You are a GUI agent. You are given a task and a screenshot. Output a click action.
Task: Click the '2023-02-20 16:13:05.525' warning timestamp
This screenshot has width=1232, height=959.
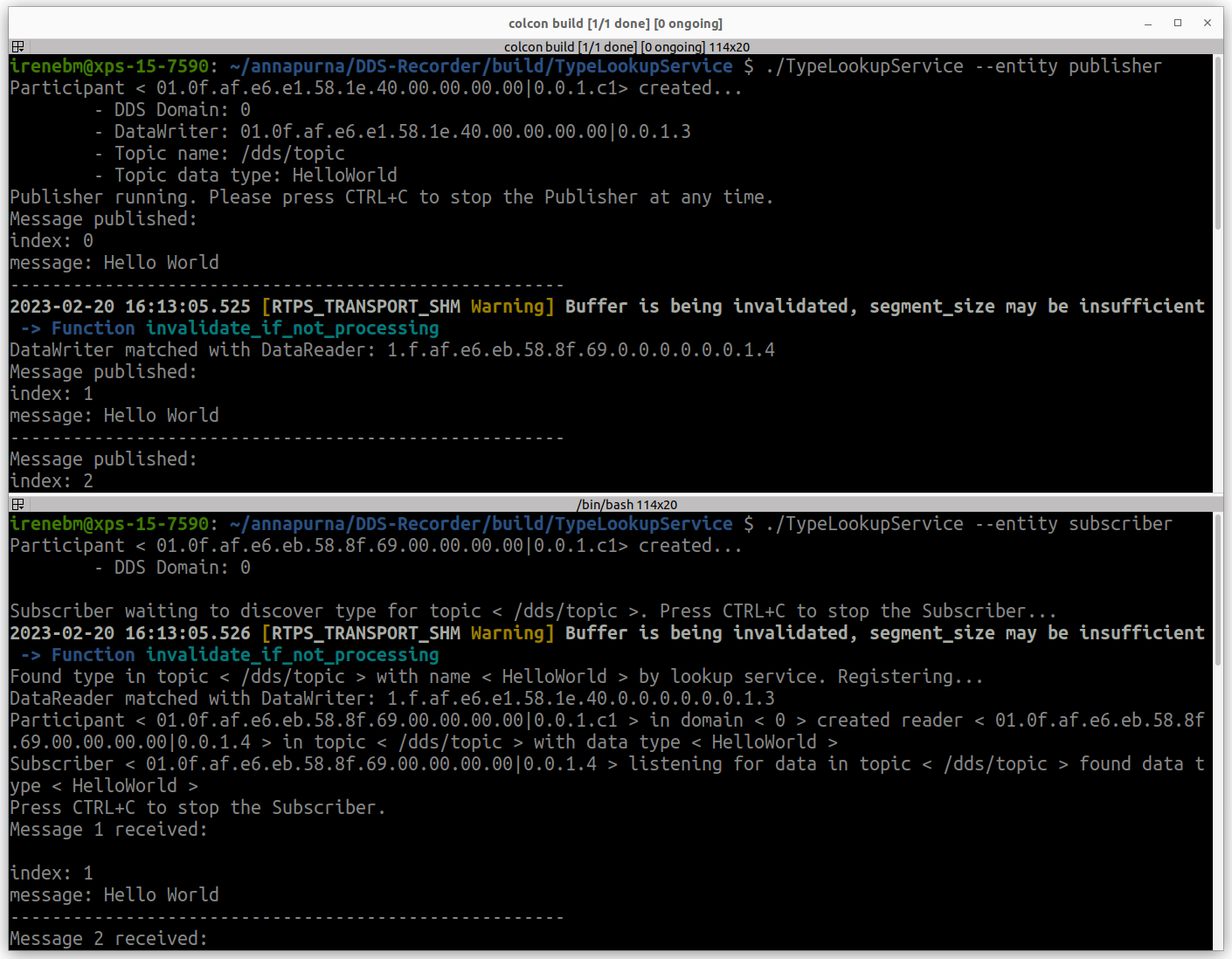click(x=130, y=307)
